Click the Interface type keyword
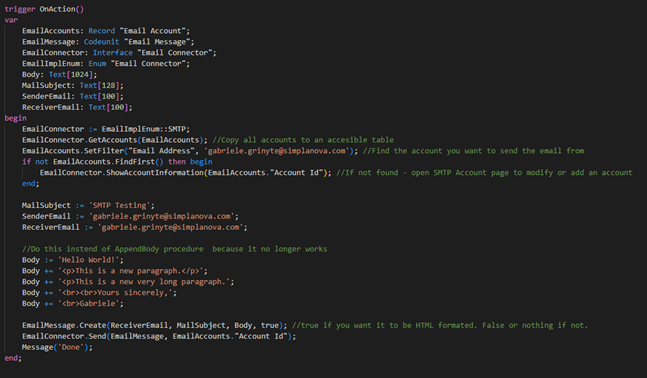Screen dimensions: 647x378 113,53
